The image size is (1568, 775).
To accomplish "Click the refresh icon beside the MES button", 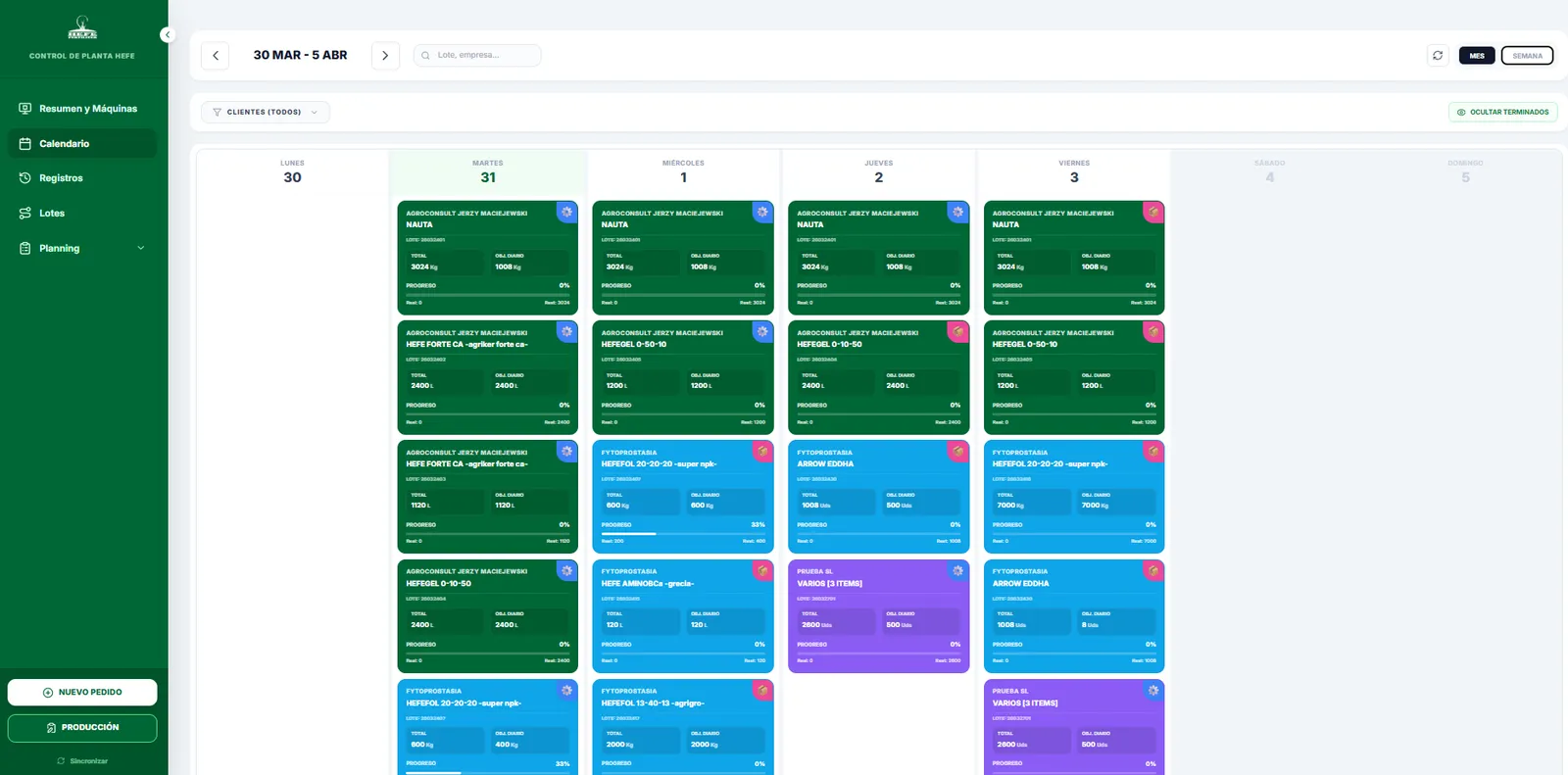I will coord(1438,56).
